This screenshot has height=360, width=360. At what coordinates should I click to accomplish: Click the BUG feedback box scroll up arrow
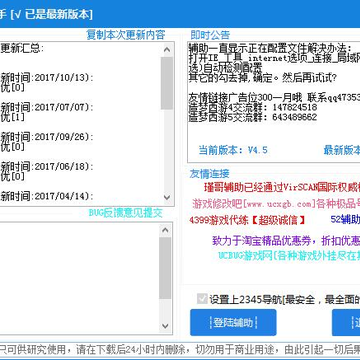[x=166, y=230]
